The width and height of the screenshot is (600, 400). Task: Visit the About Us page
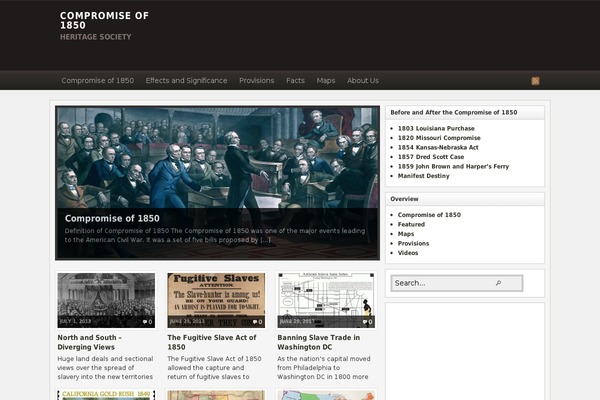(363, 80)
